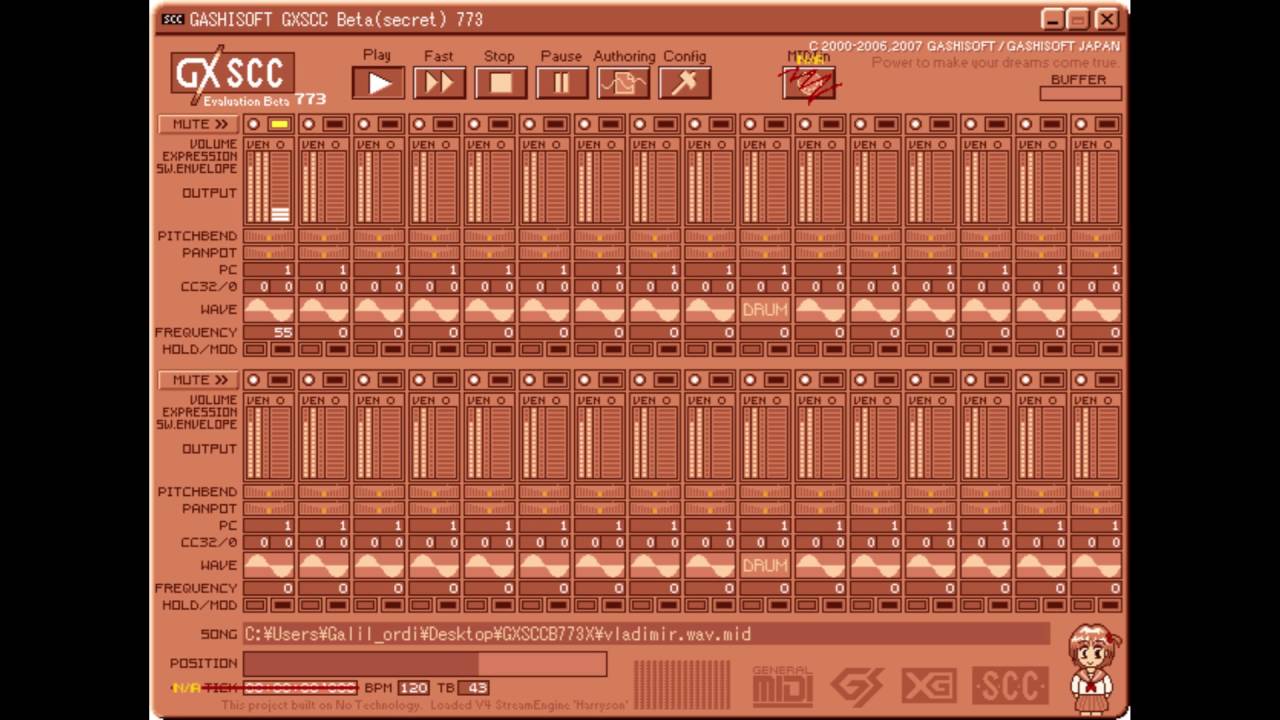Click the wave shape of lower bank first channel

(269, 565)
